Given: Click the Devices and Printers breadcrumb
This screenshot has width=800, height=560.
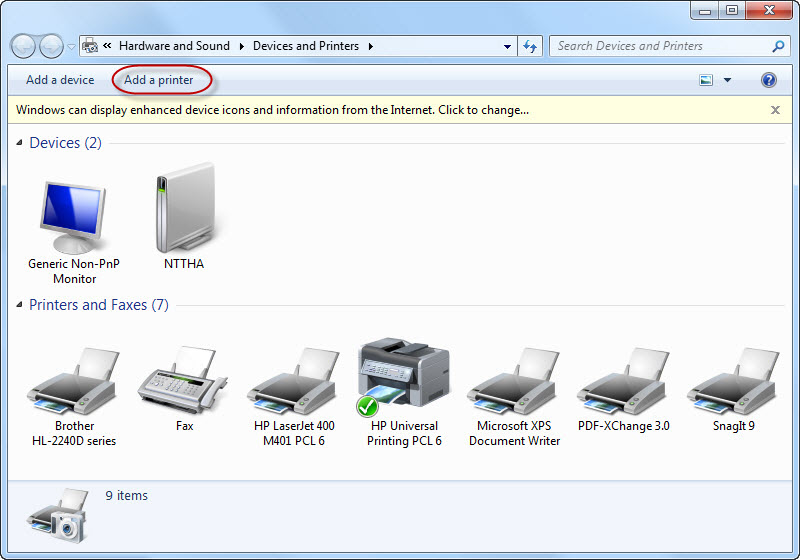Looking at the screenshot, I should pos(306,46).
